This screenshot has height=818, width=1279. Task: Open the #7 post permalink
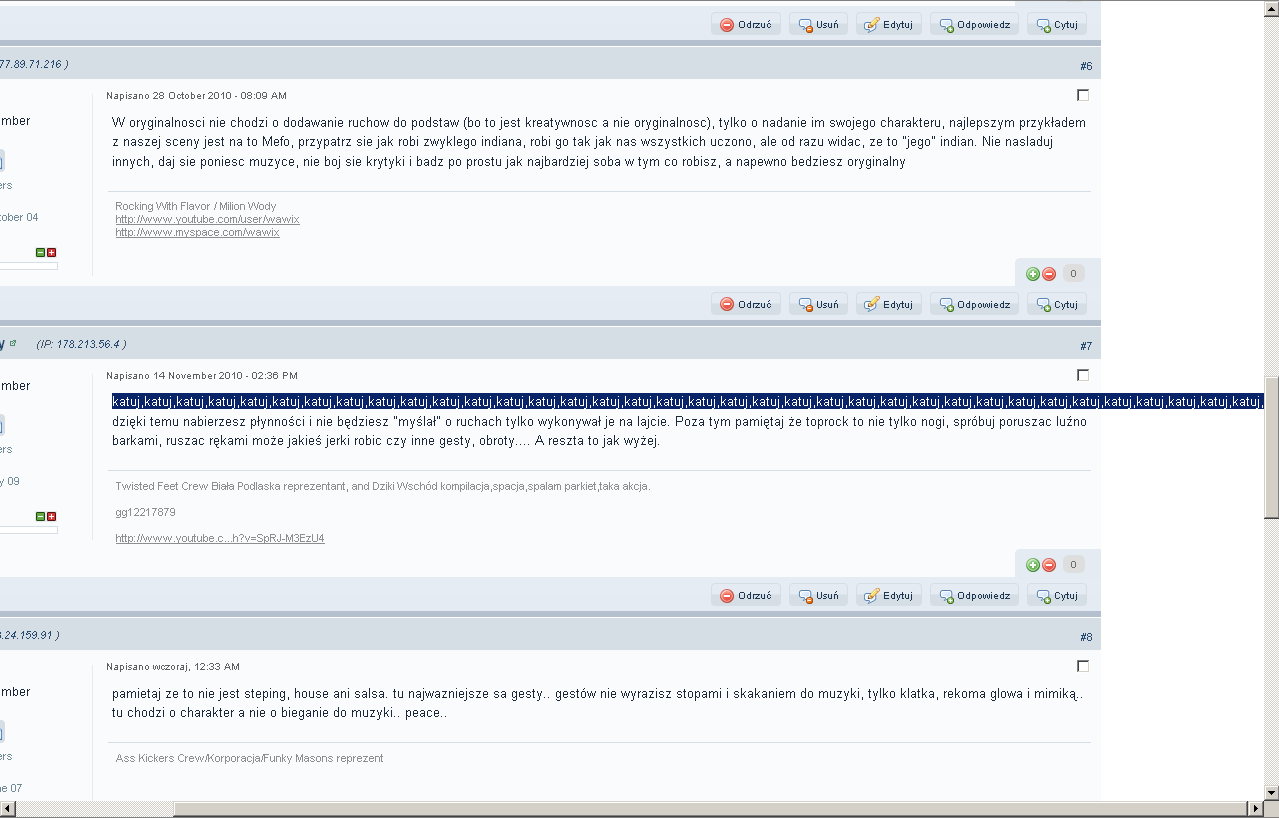(1085, 346)
